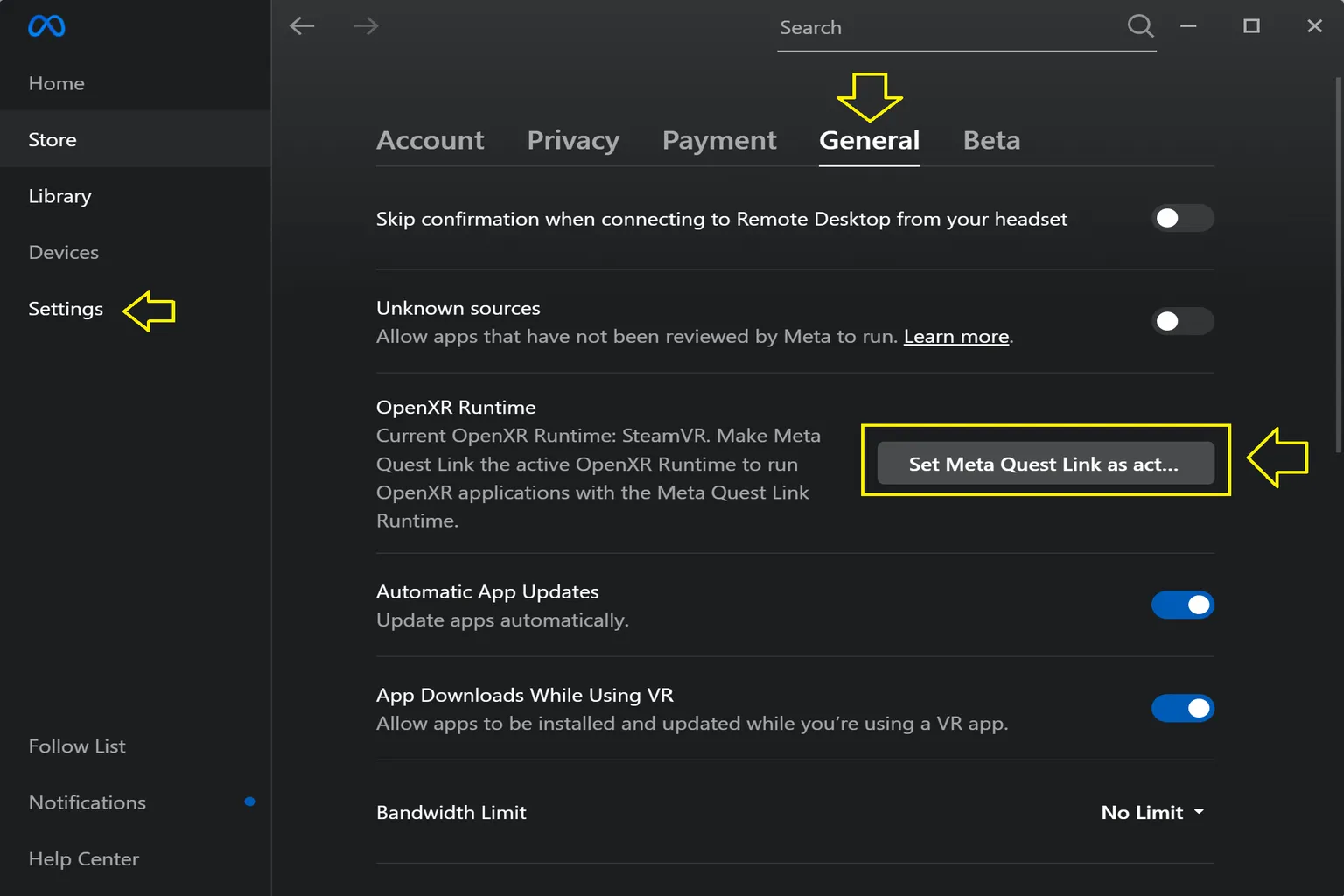Enable the Unknown sources switch
The image size is (1344, 896).
[x=1182, y=321]
